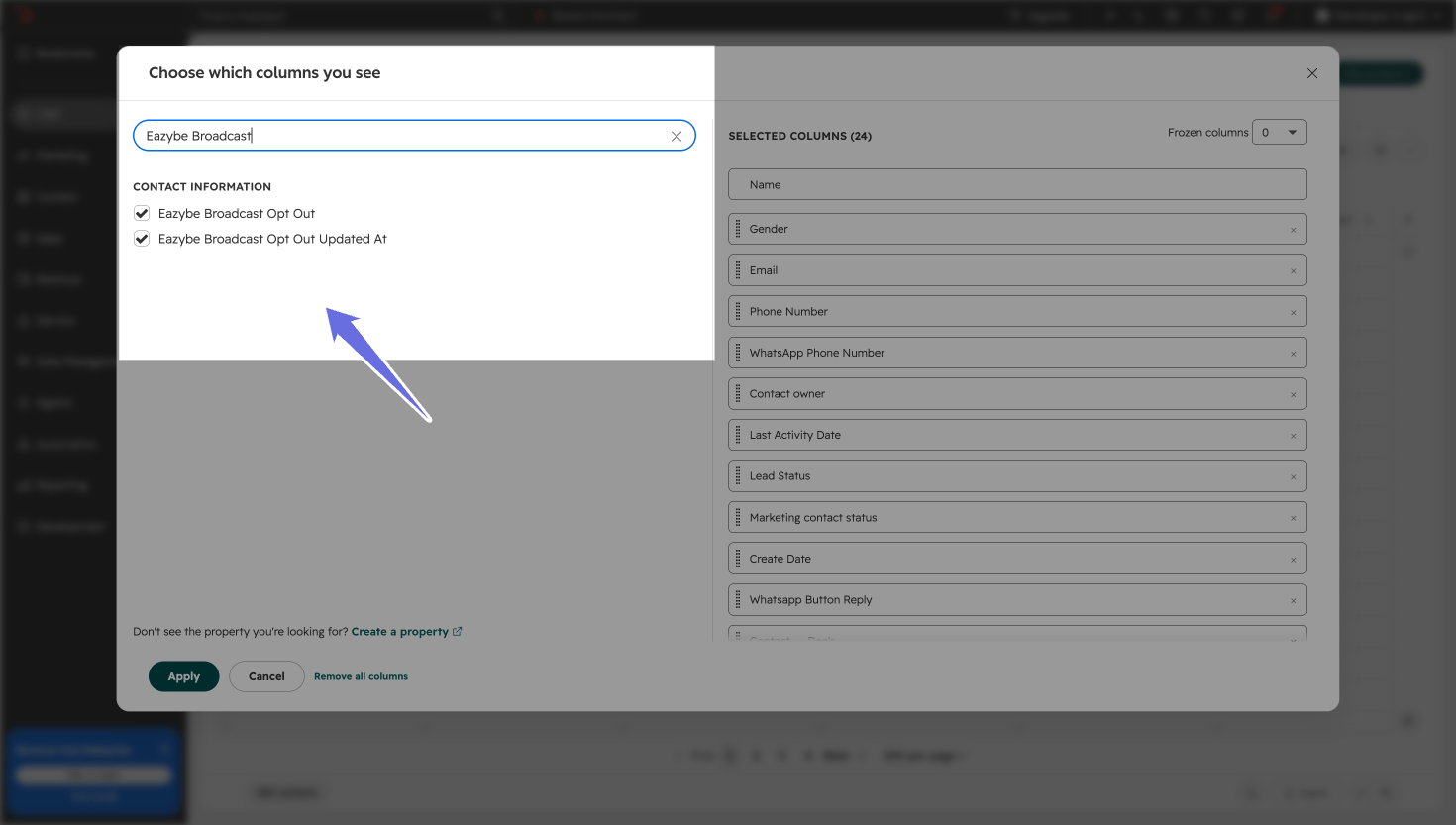Click the Whatsapp Button Reply drag handle
This screenshot has height=825, width=1456.
tap(738, 599)
